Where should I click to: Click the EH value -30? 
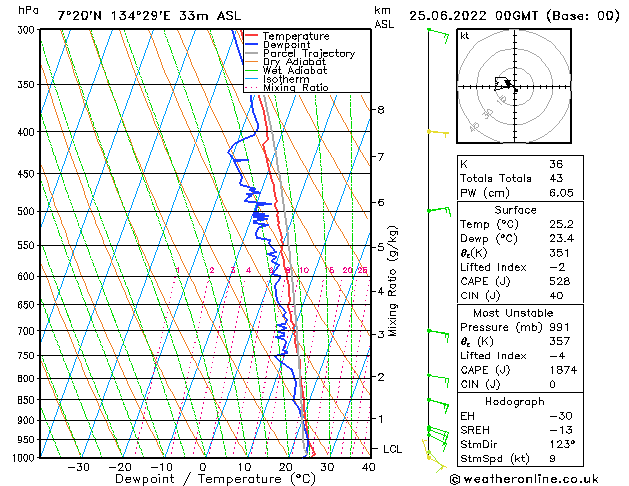(561, 416)
